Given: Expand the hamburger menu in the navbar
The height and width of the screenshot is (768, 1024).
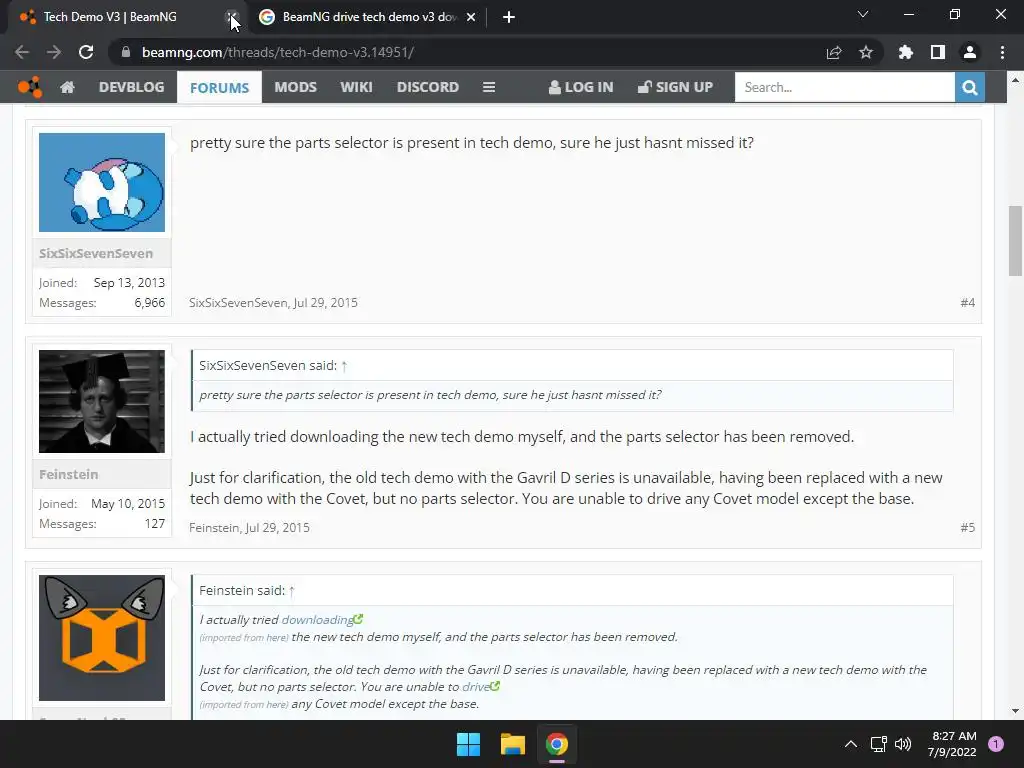Looking at the screenshot, I should click(x=488, y=87).
